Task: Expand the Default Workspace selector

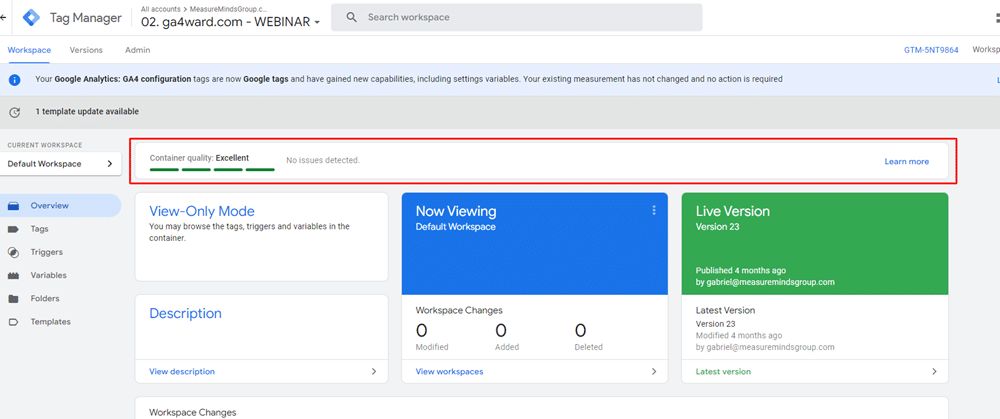Action: point(61,164)
